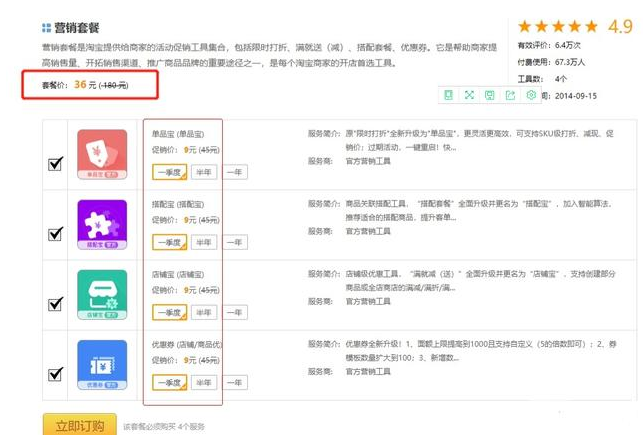This screenshot has height=445, width=643.
Task: Click the date 2014-09-15
Action: coord(576,96)
